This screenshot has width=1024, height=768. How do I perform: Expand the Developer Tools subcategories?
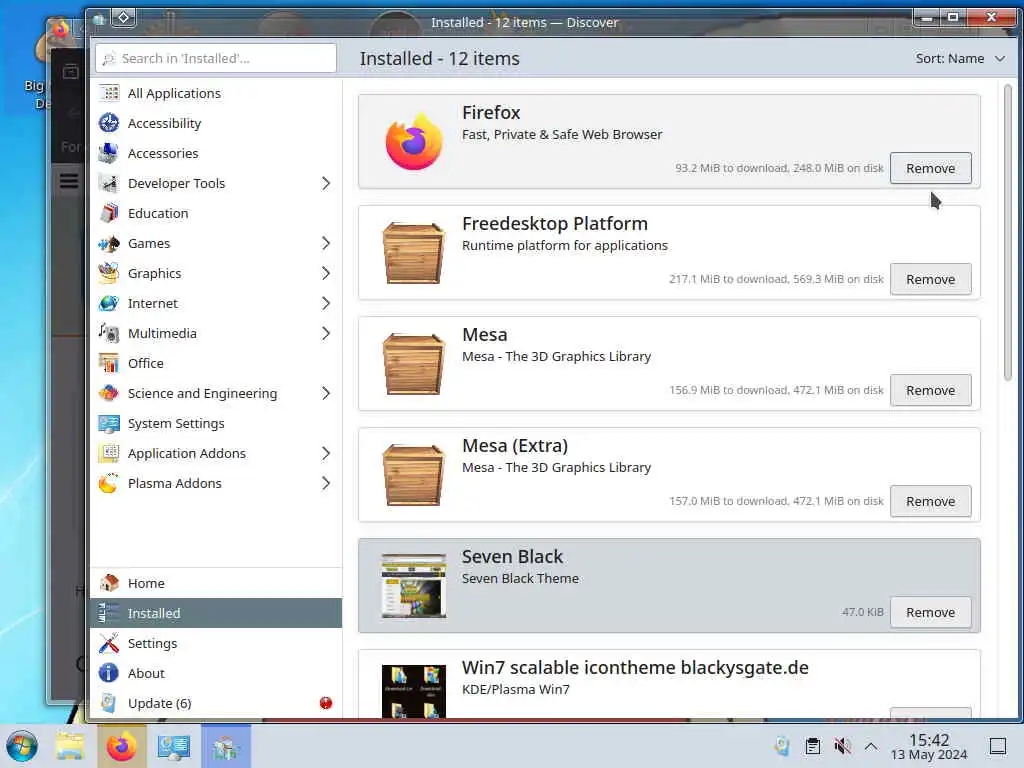(x=326, y=184)
